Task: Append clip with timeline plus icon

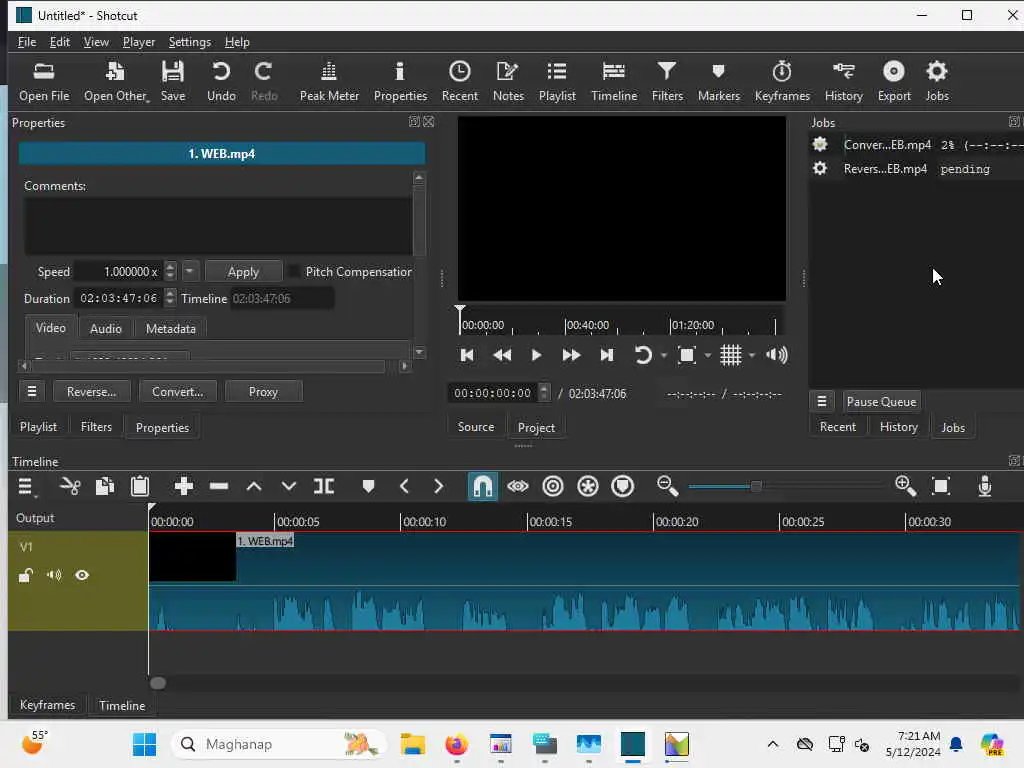Action: coord(184,487)
